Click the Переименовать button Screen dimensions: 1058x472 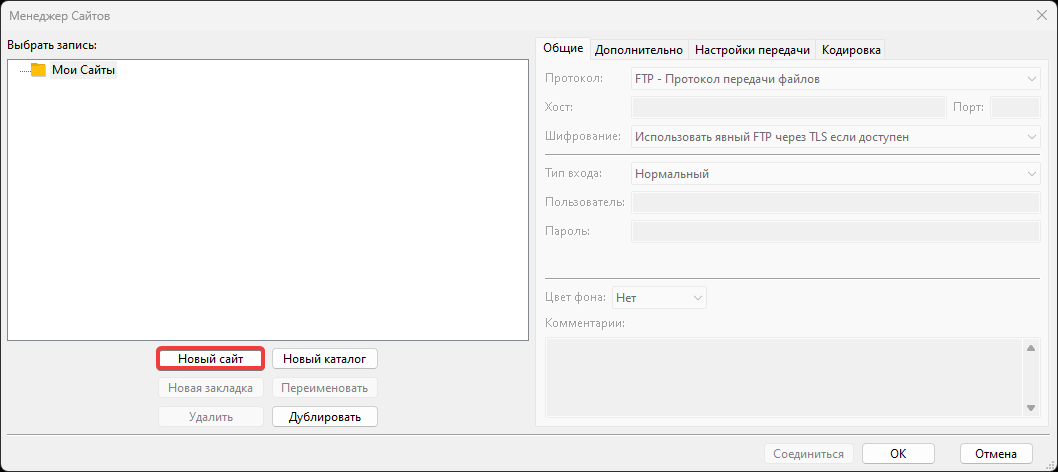[325, 388]
